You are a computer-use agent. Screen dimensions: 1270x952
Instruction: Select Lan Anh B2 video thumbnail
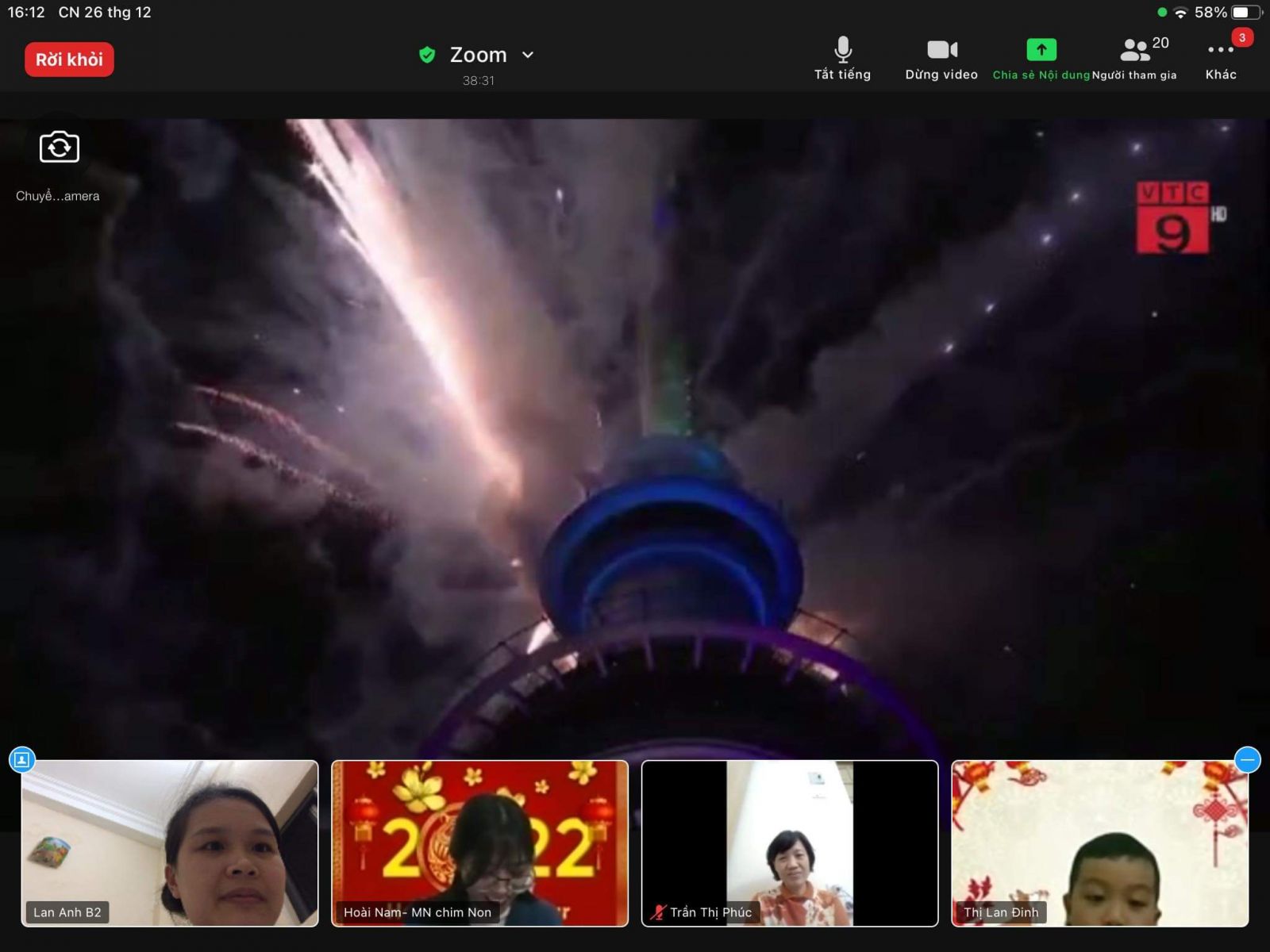[169, 843]
